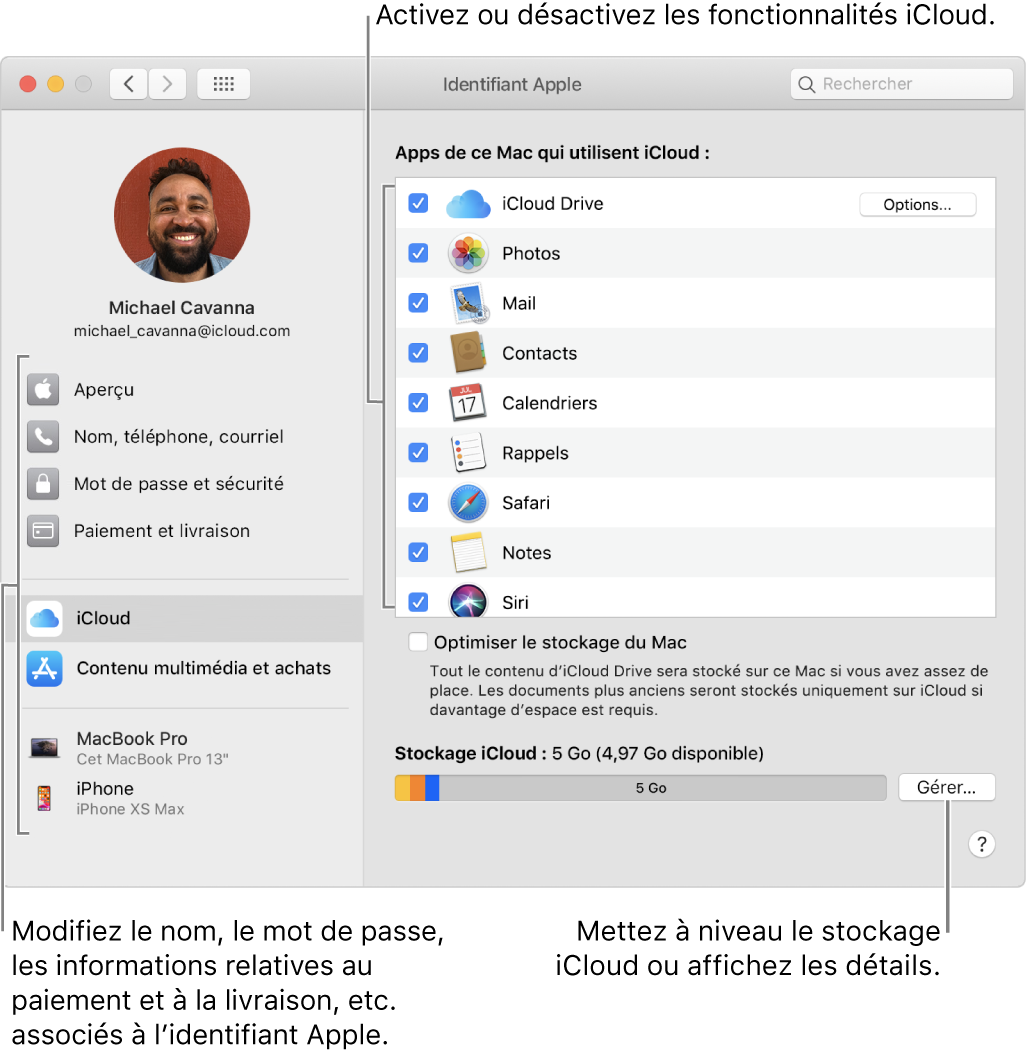Click the Stockage iCloud label text
The width and height of the screenshot is (1027, 1056).
click(x=471, y=753)
